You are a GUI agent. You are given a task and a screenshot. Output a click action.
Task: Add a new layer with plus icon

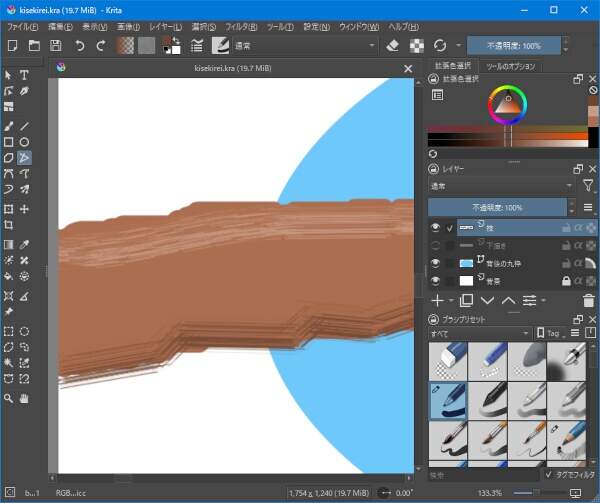(x=437, y=300)
